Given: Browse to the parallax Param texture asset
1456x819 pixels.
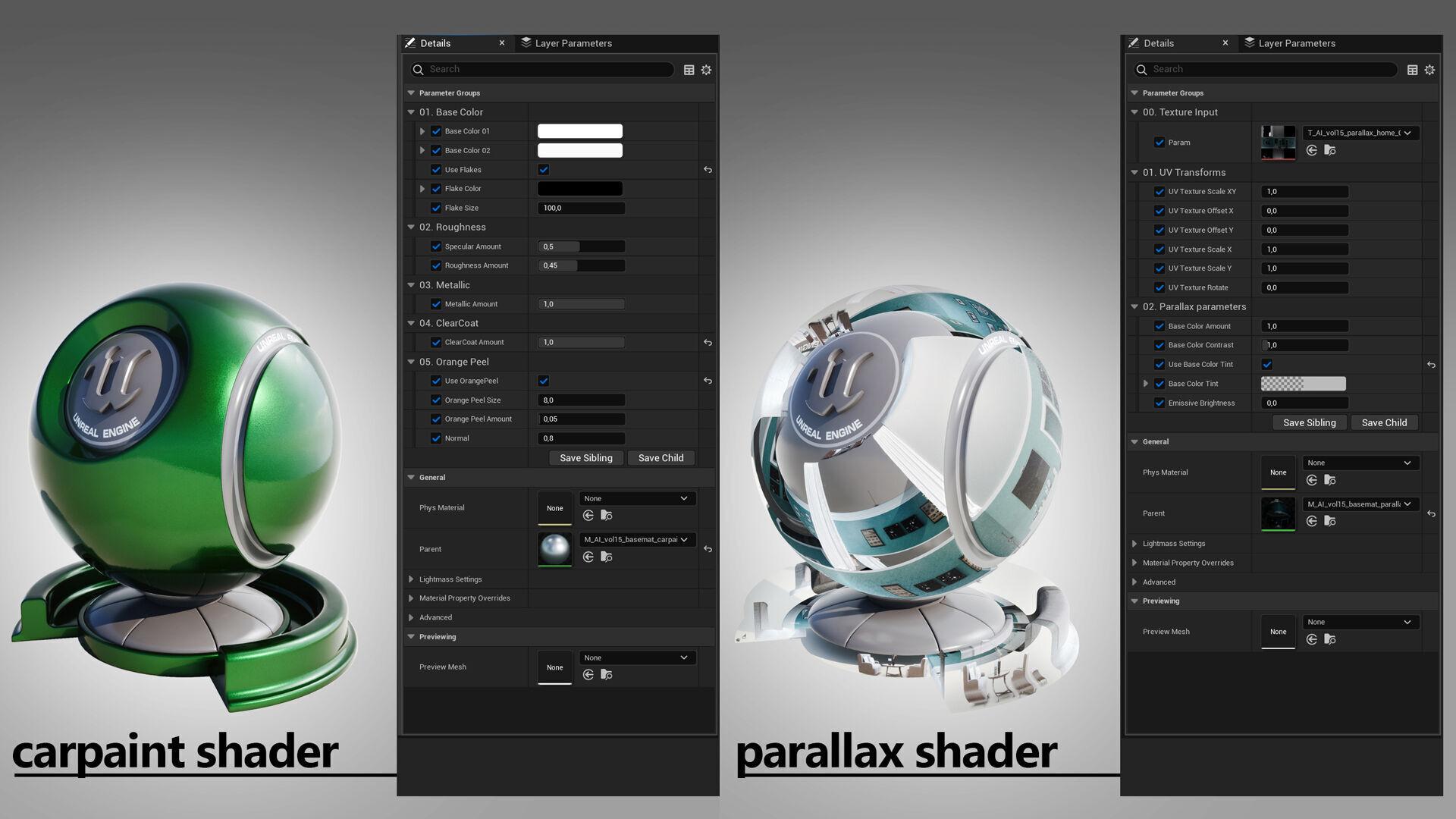Looking at the screenshot, I should click(1330, 151).
